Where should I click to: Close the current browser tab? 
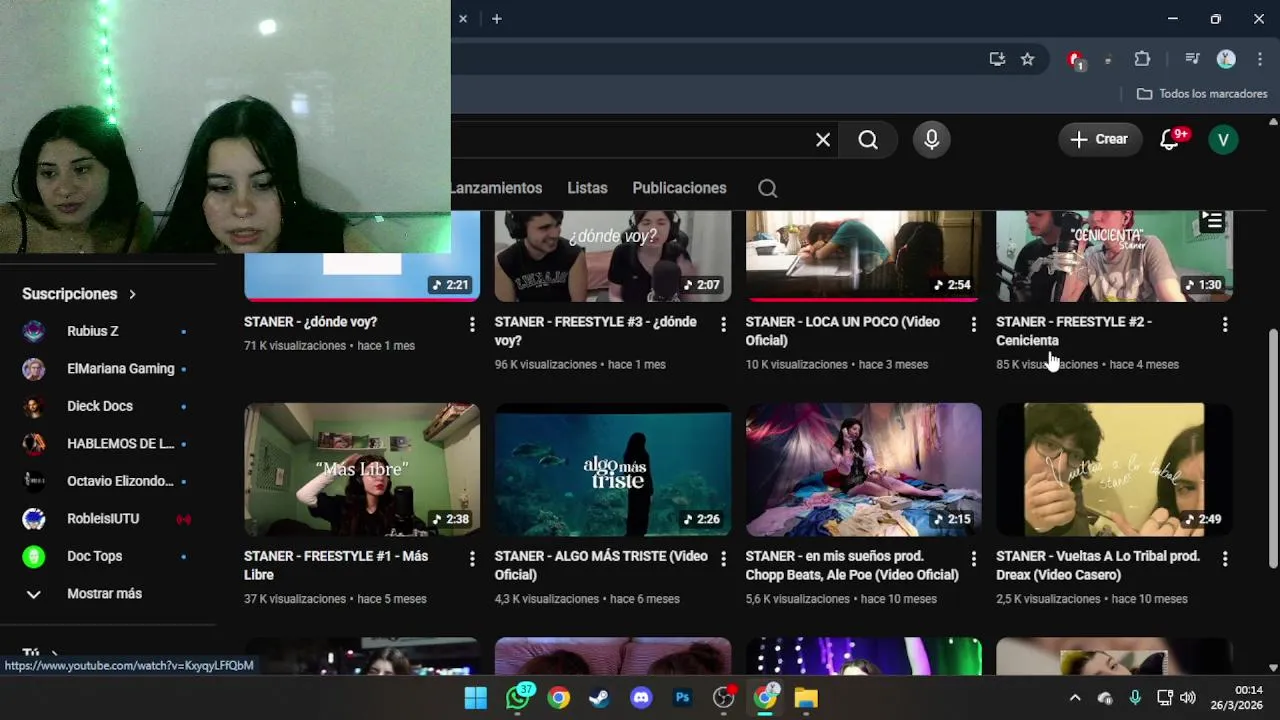click(463, 19)
